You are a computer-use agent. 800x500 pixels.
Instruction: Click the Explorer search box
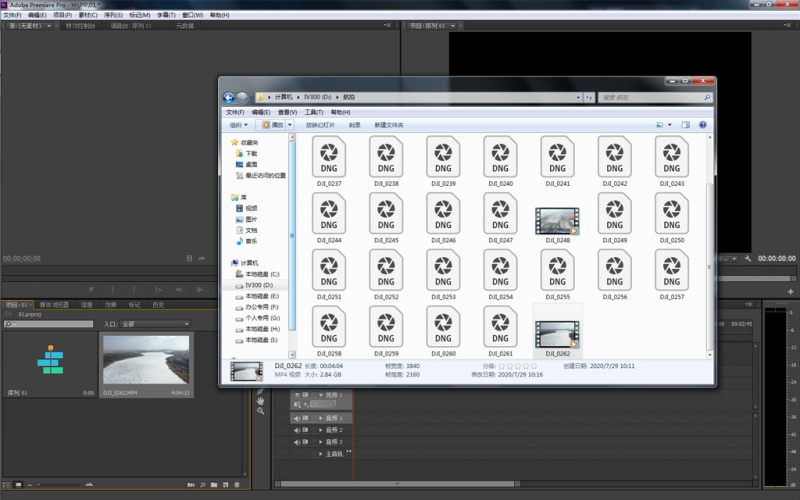(655, 97)
